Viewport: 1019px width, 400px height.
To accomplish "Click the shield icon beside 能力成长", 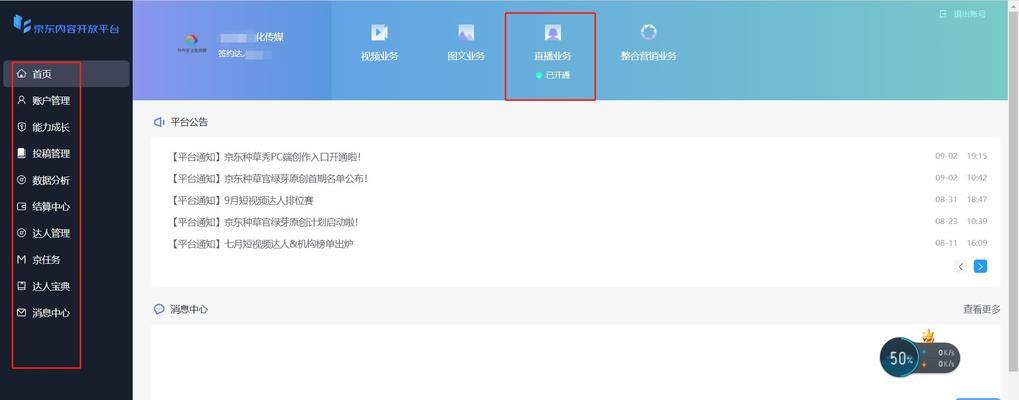I will coord(21,127).
